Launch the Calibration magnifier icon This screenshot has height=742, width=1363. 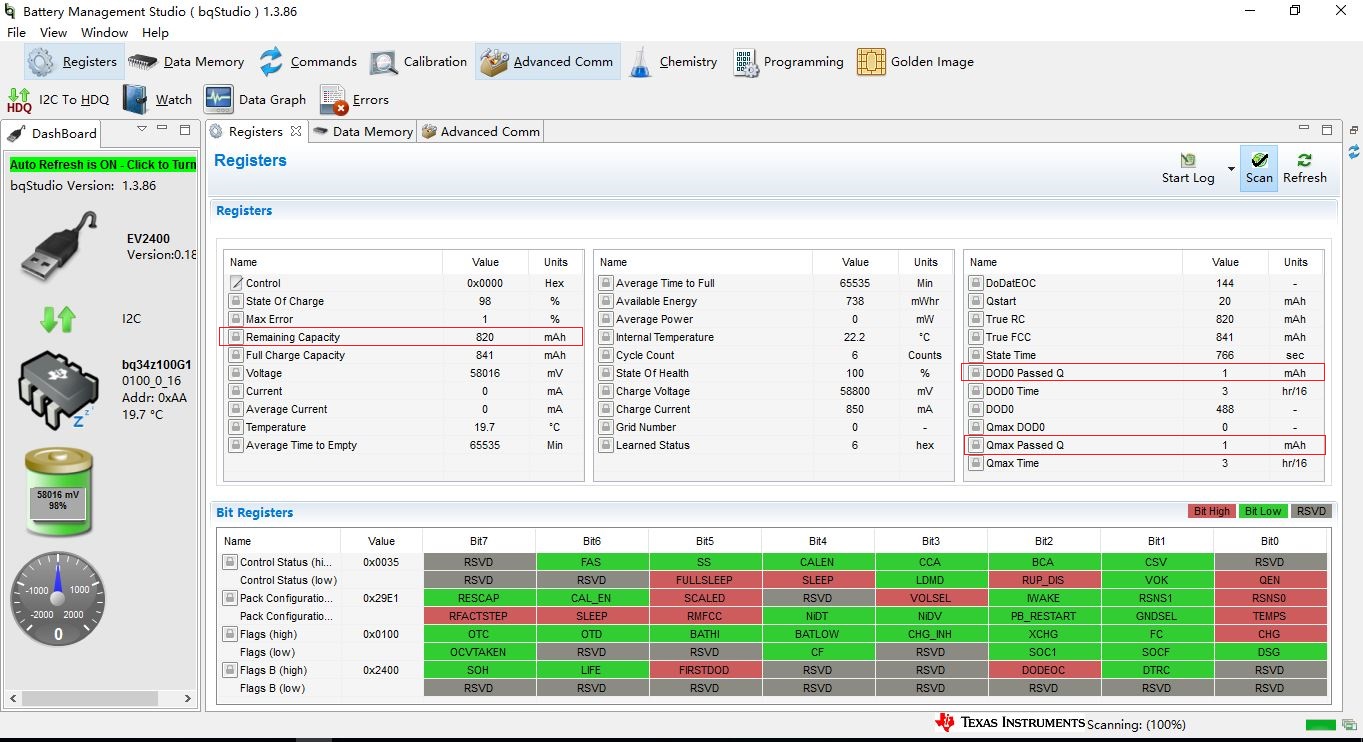tap(384, 62)
